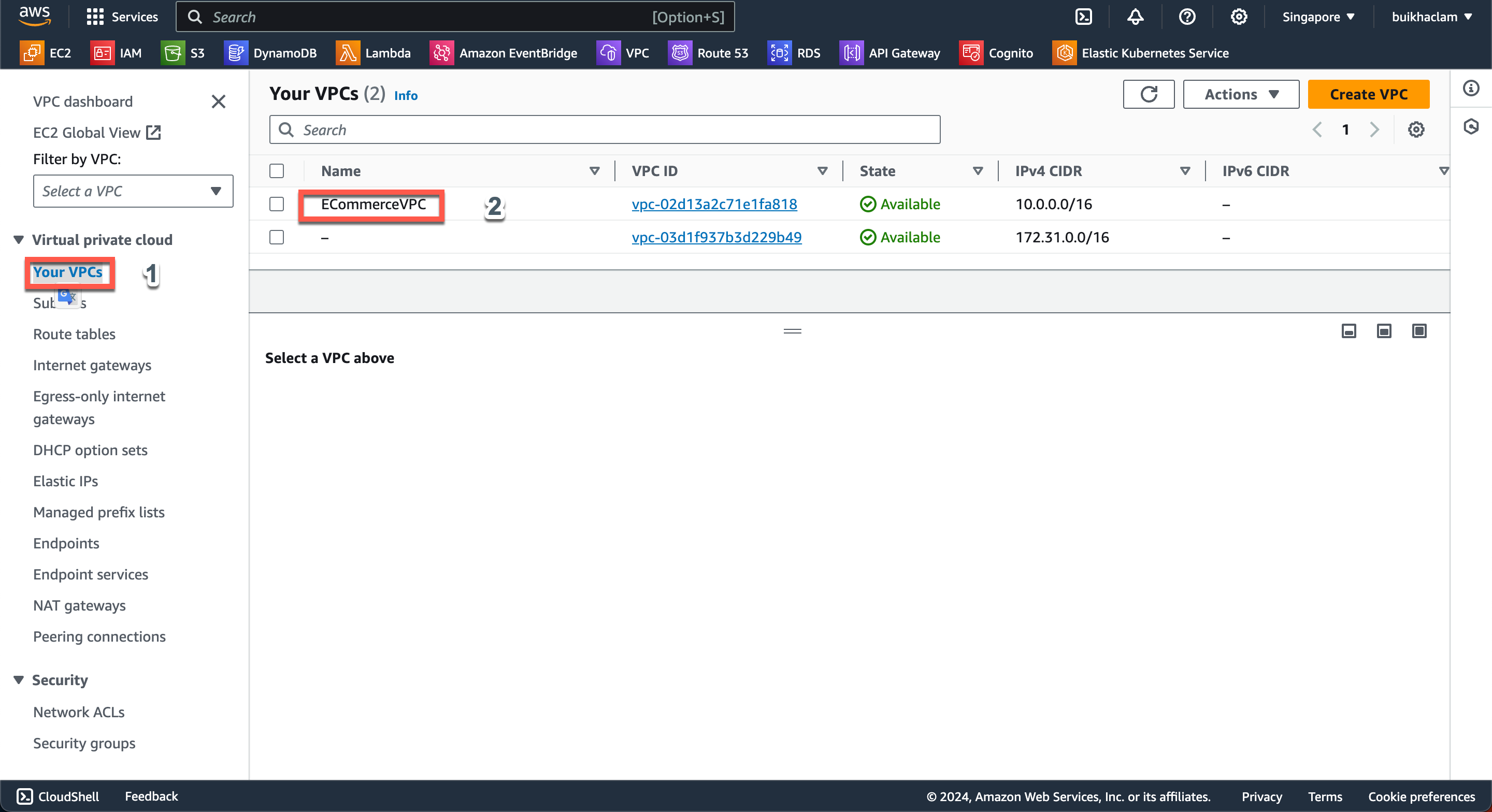Focus the AWS global search box
Viewport: 1492px width, 812px height.
(455, 17)
